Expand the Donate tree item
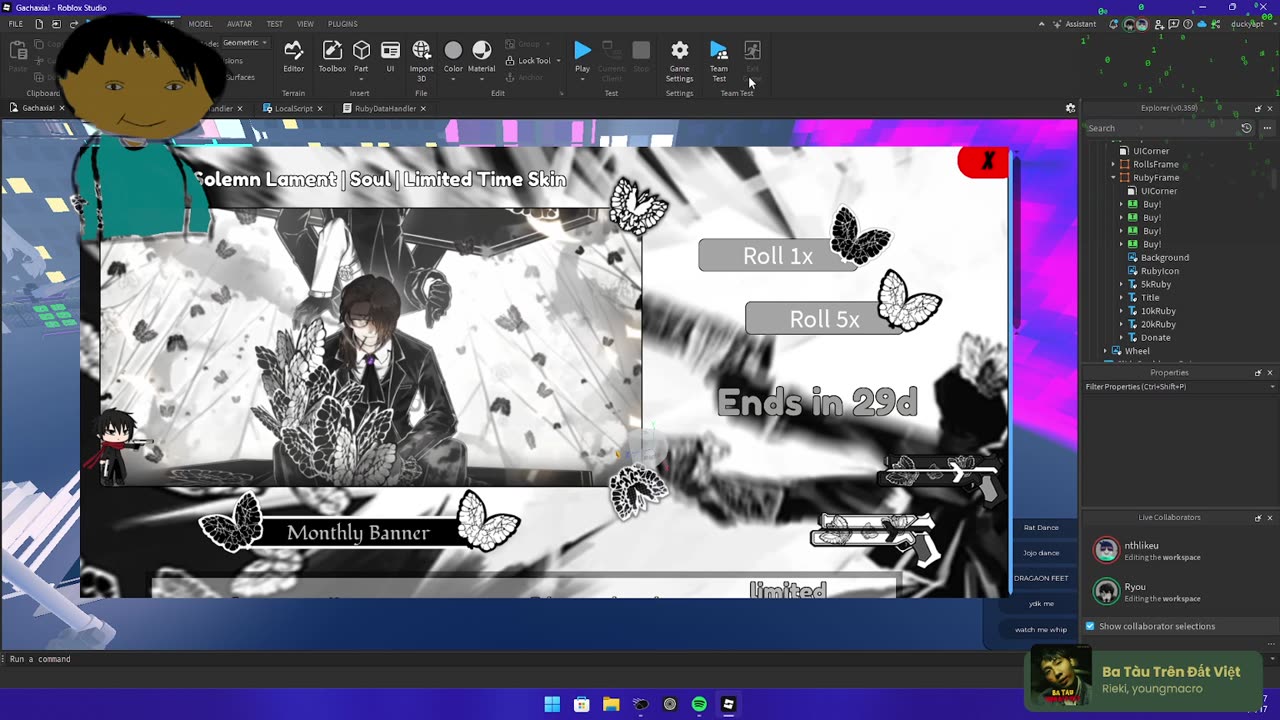Viewport: 1280px width, 720px height. pyautogui.click(x=1121, y=338)
